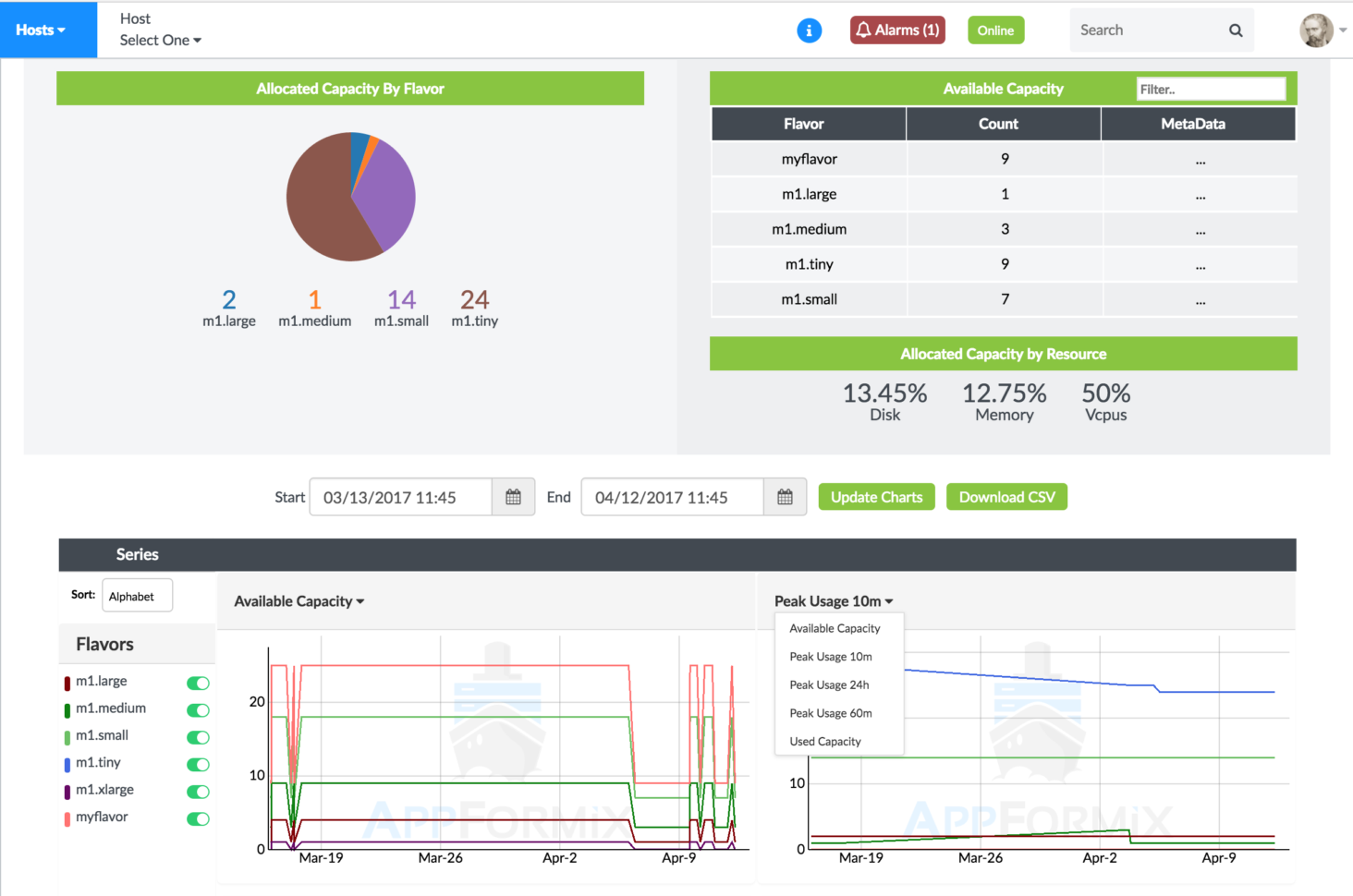This screenshot has height=896, width=1353.
Task: Open the Hosts navigation dropdown
Action: (41, 29)
